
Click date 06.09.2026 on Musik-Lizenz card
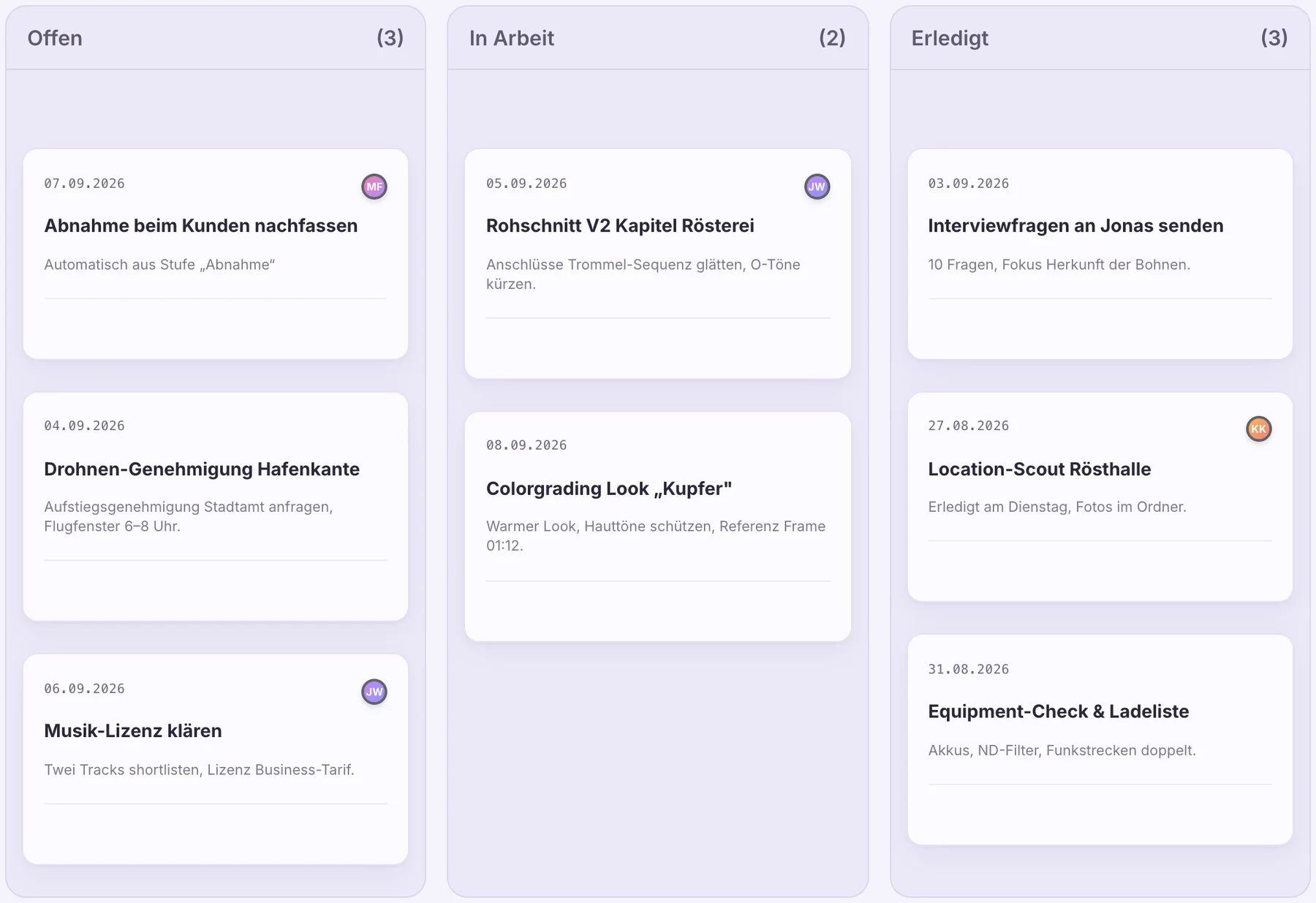(x=84, y=689)
